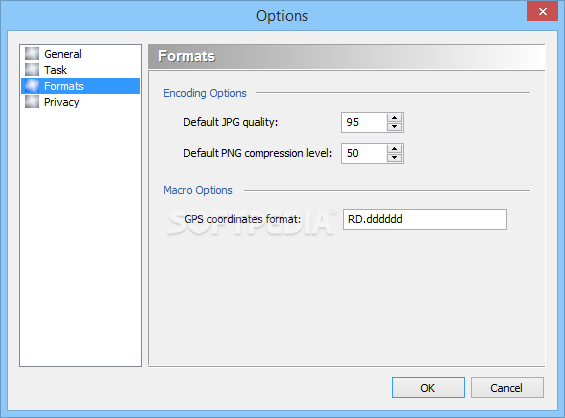The height and width of the screenshot is (418, 565).
Task: Click the Options title bar
Action: 282,16
